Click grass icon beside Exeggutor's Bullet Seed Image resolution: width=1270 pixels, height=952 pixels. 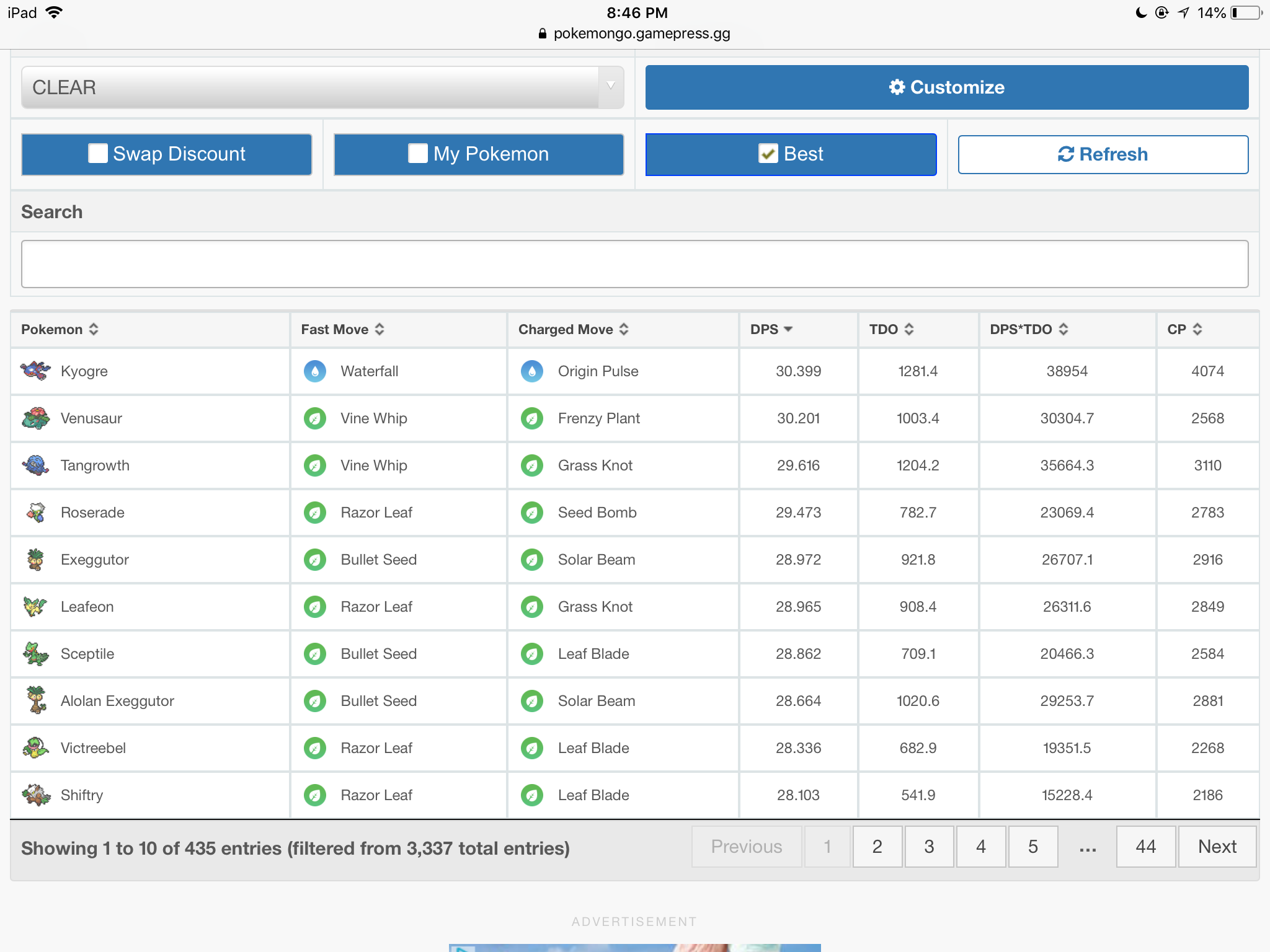point(315,560)
